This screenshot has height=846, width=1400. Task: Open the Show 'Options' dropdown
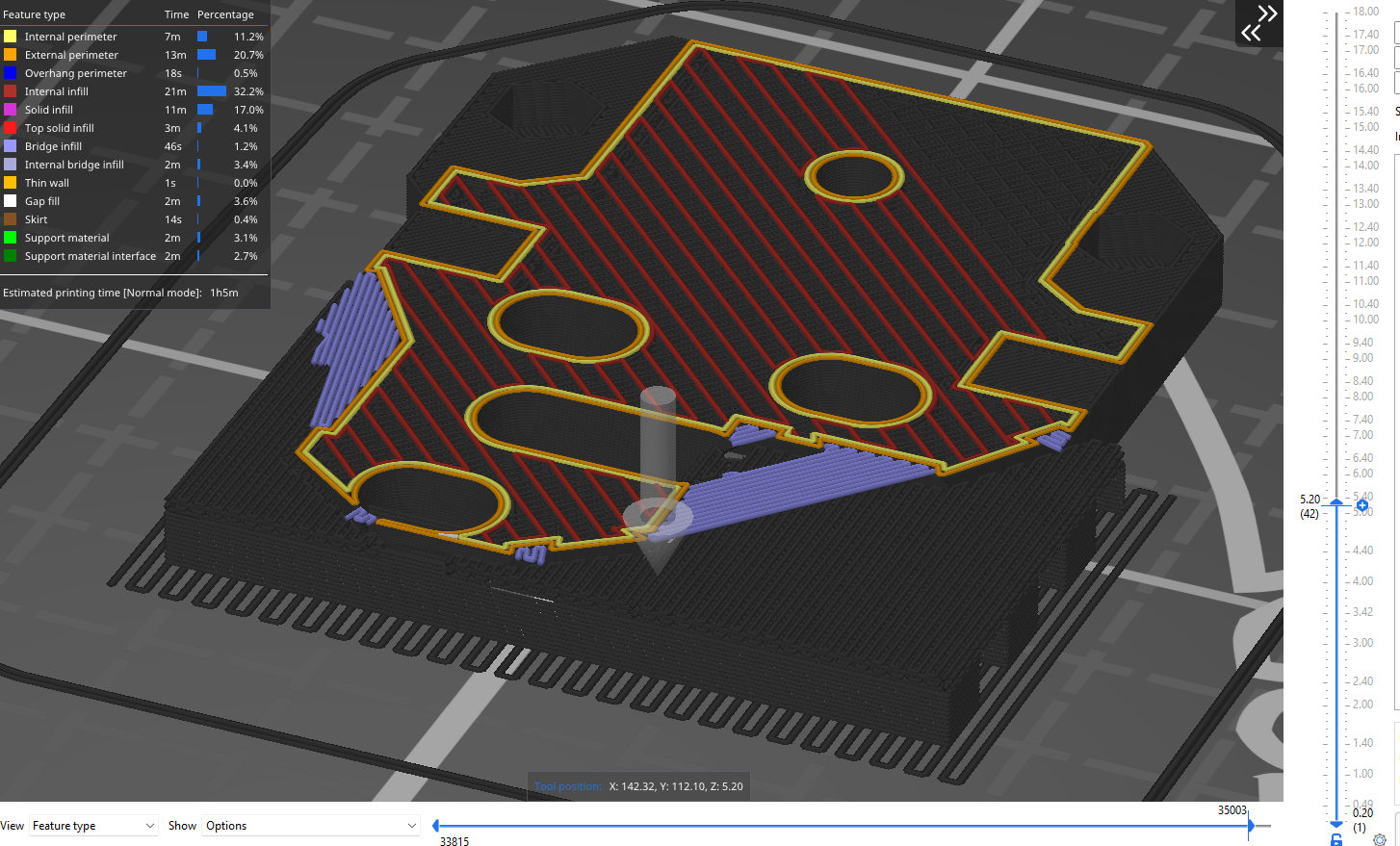(310, 825)
